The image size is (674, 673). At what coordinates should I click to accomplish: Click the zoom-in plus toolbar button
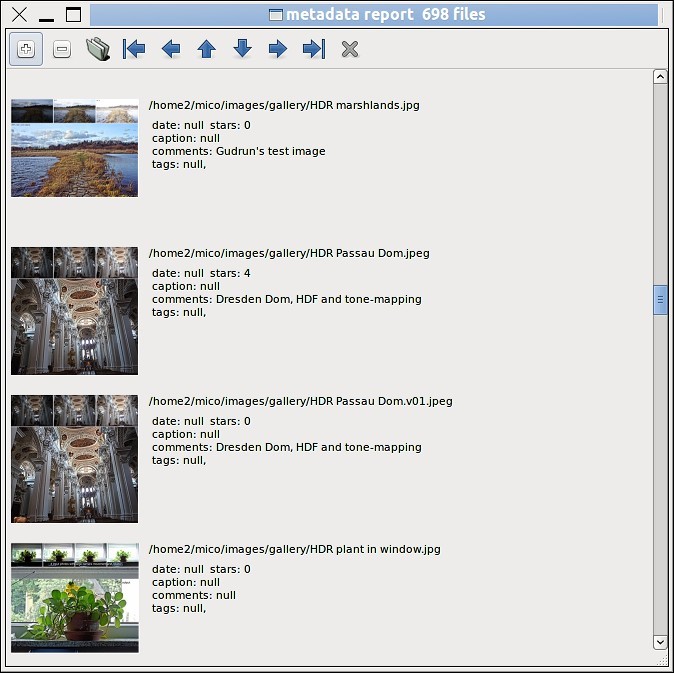click(x=26, y=49)
